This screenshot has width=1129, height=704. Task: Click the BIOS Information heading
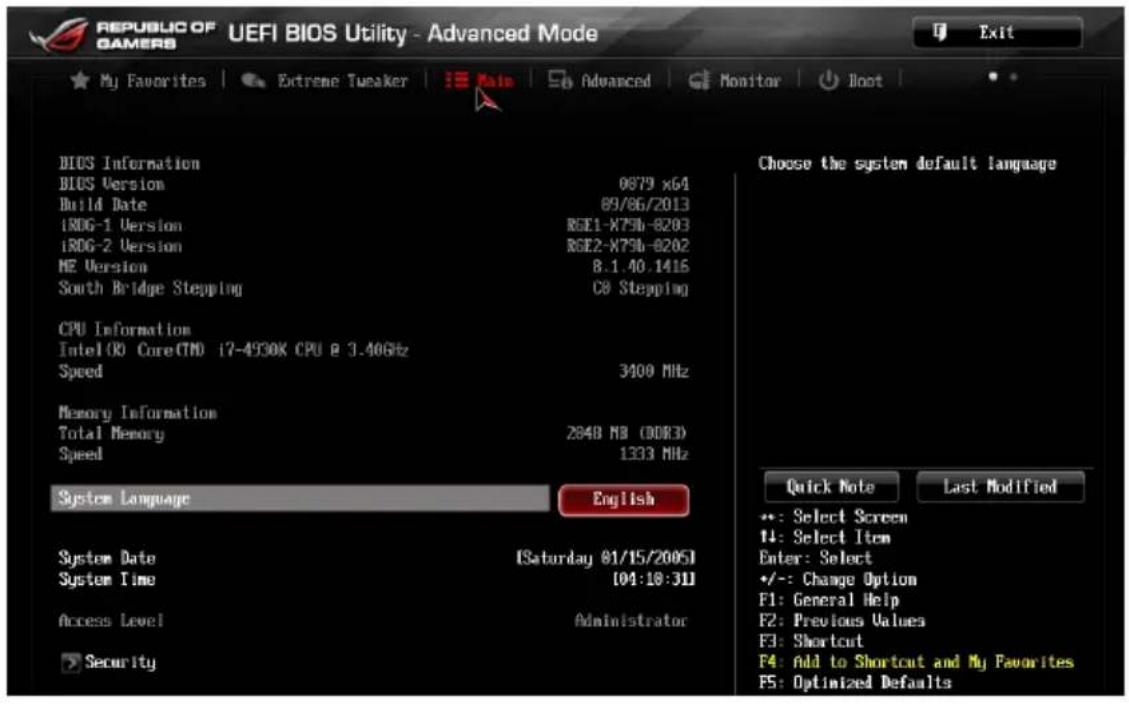(x=130, y=163)
